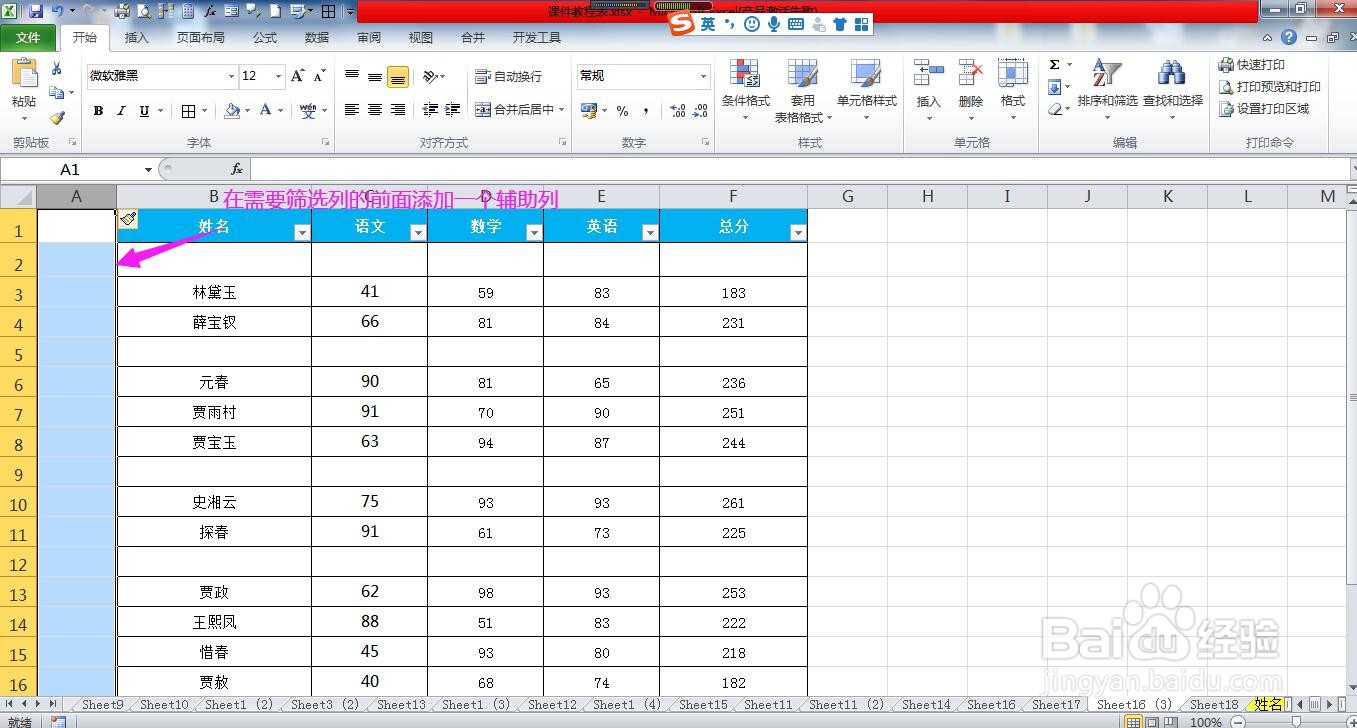This screenshot has height=728, width=1357.
Task: Click the decrease indent icon
Action: (x=430, y=110)
